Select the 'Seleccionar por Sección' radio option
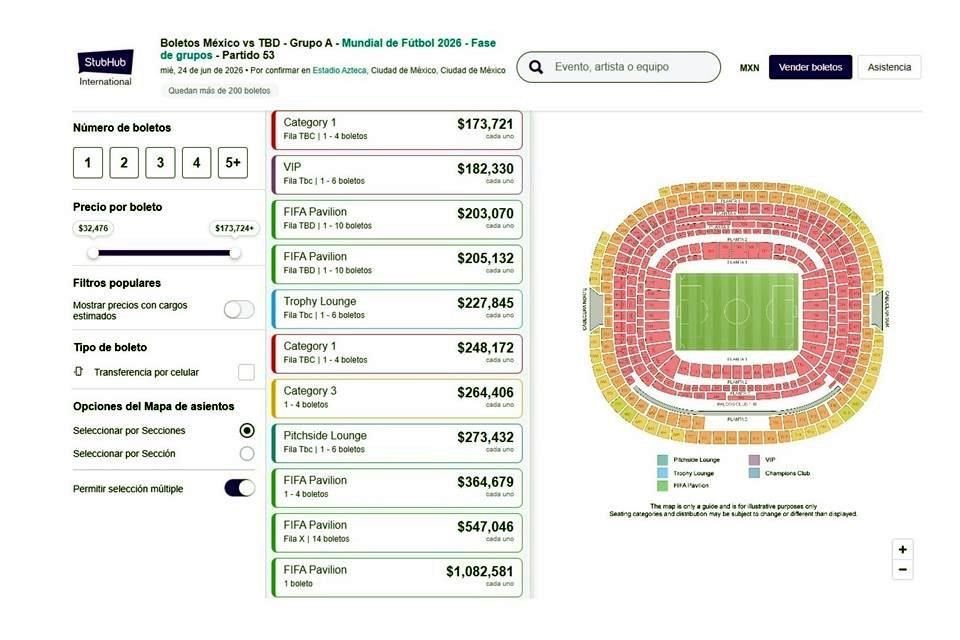The image size is (960, 640). [247, 454]
